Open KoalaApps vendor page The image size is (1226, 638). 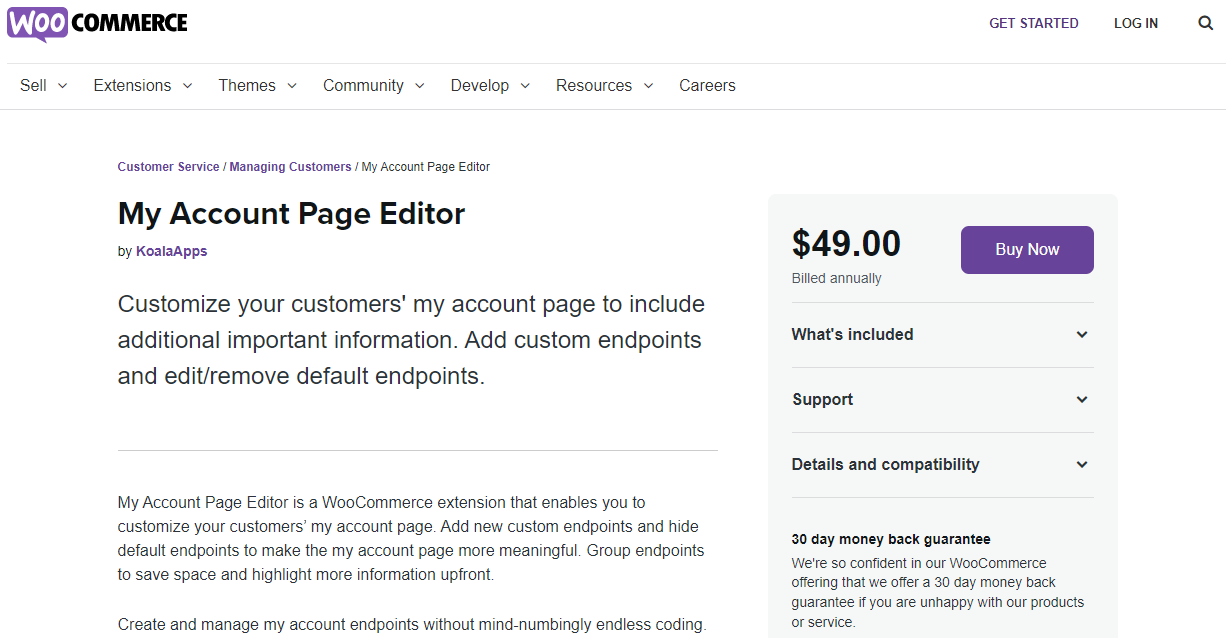[x=172, y=252]
